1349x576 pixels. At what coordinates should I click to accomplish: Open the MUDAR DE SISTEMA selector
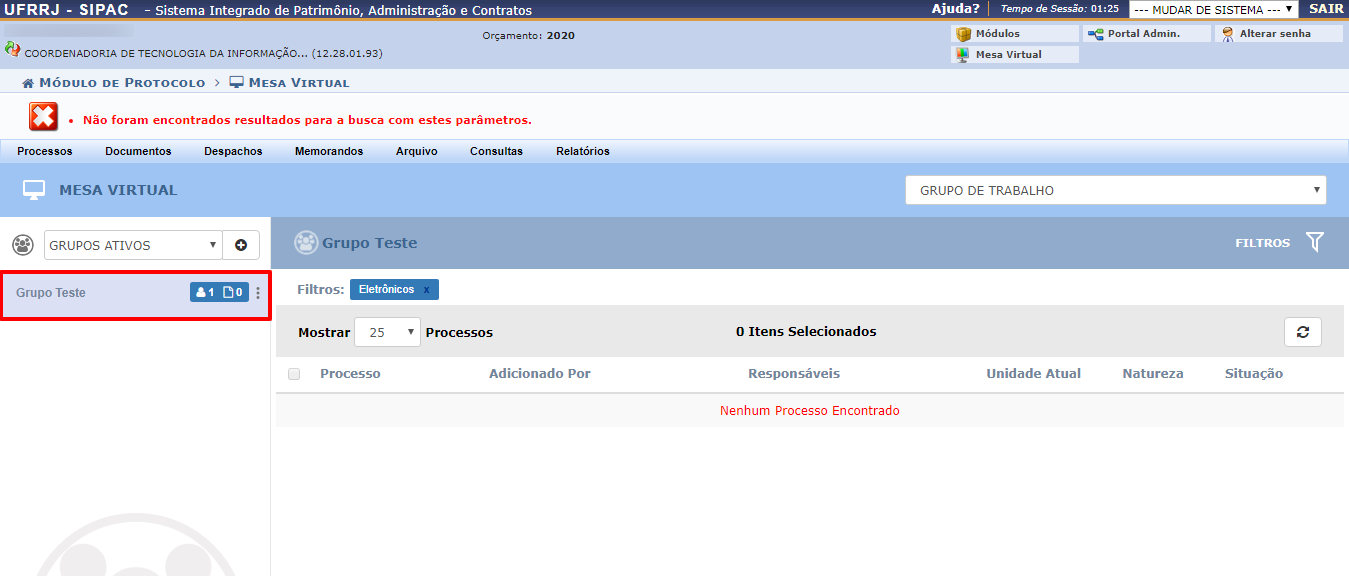point(1213,9)
